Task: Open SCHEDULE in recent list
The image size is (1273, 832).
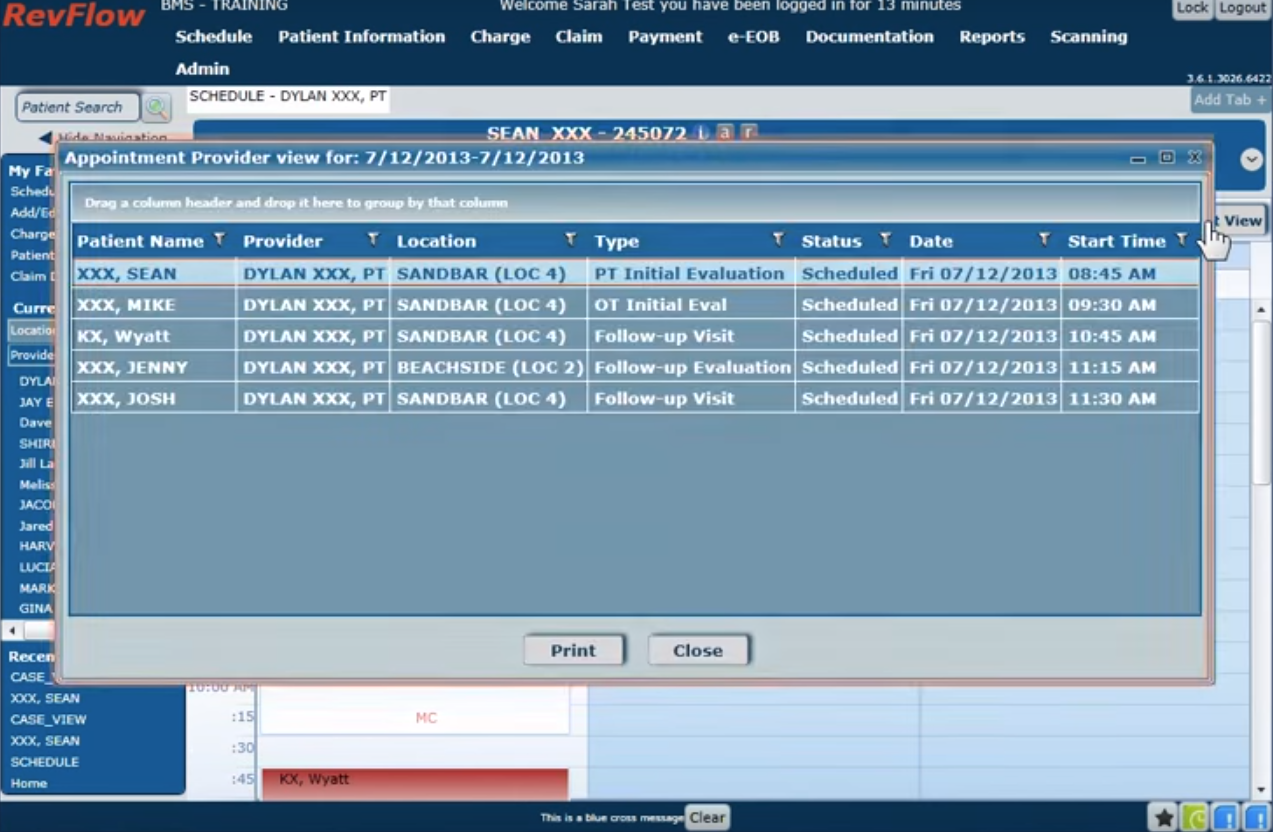Action: click(44, 761)
